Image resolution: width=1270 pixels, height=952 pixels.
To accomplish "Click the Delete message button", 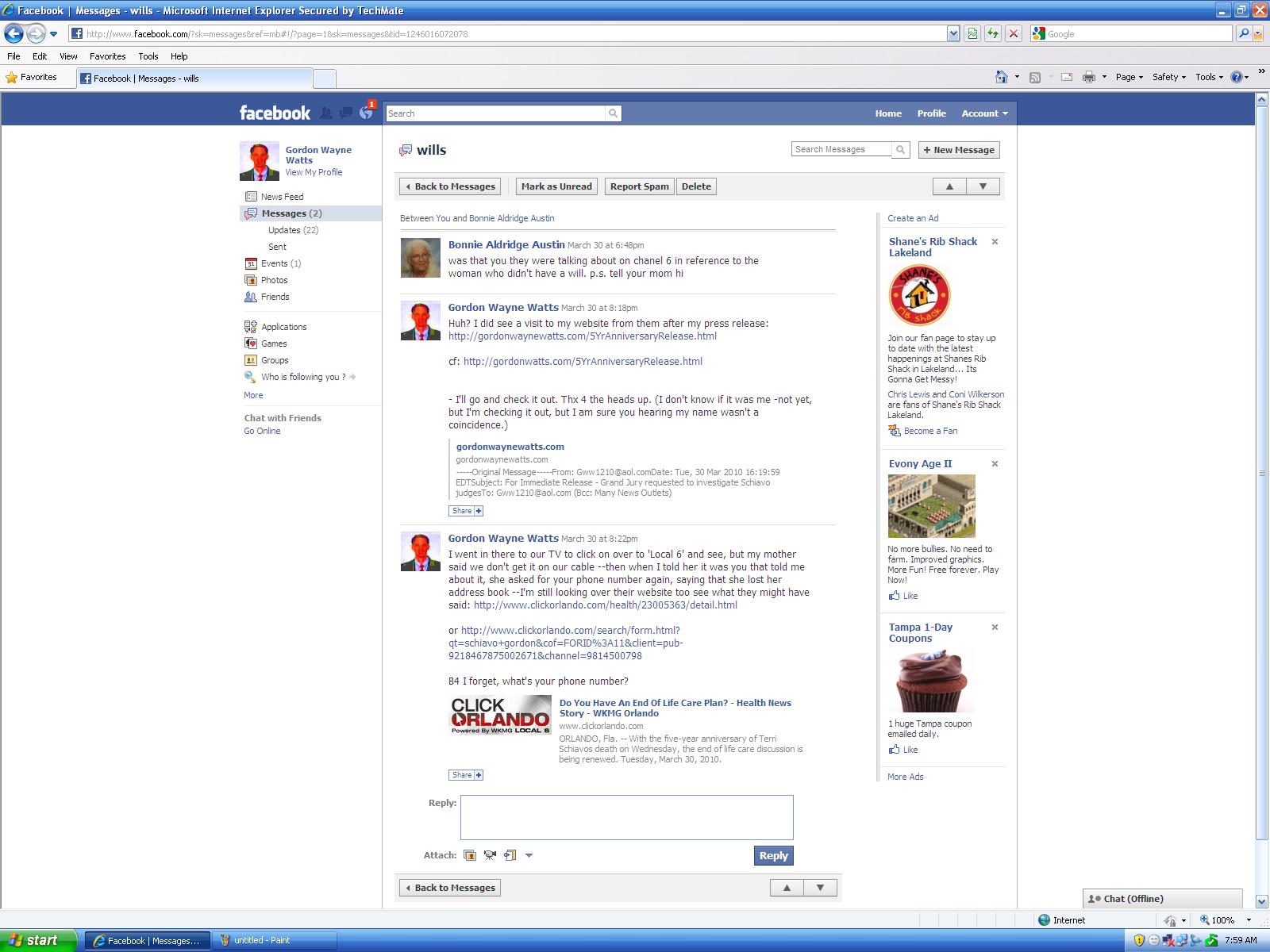I will (x=696, y=186).
